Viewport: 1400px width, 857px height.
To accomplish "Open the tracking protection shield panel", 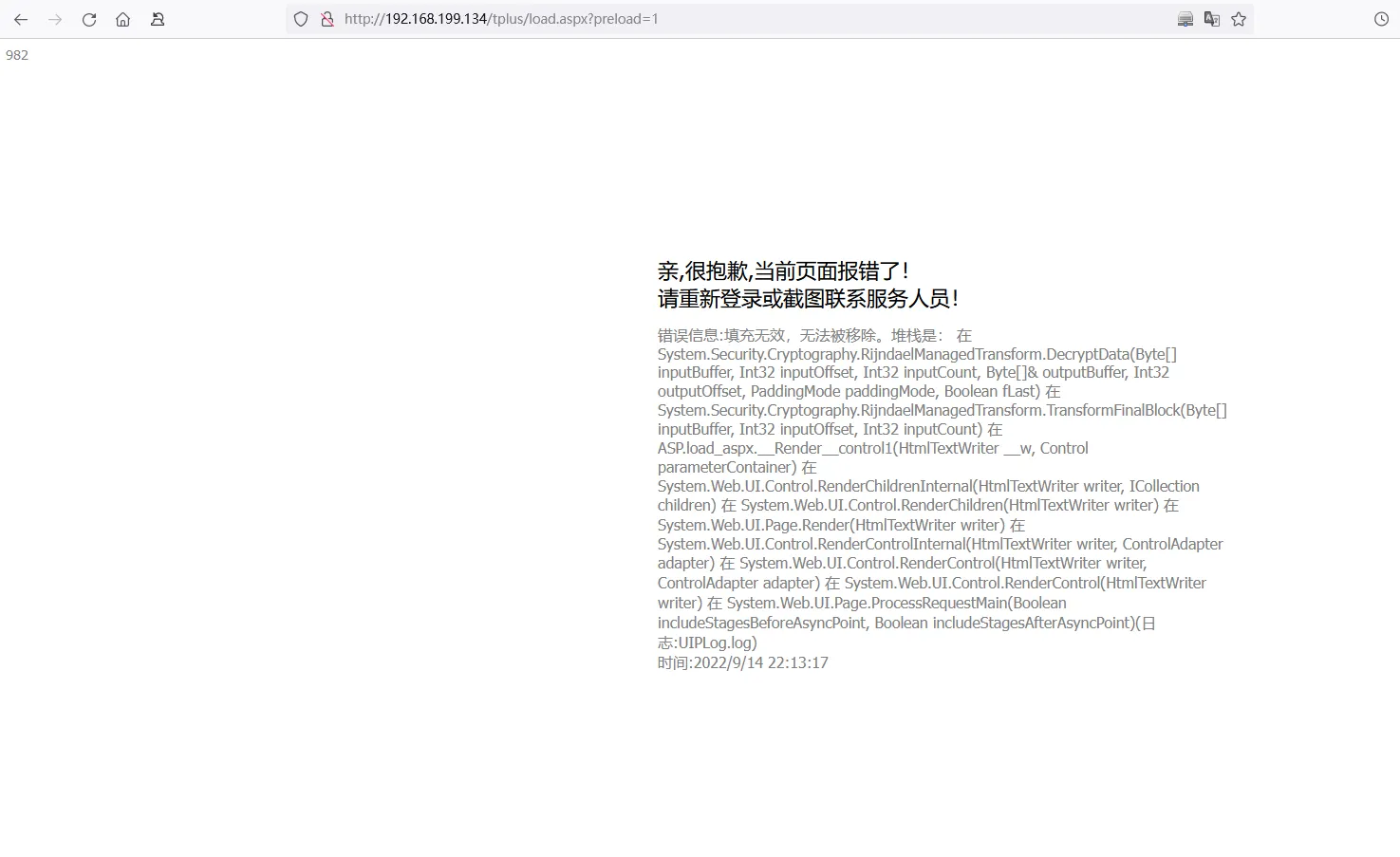I will tap(301, 19).
